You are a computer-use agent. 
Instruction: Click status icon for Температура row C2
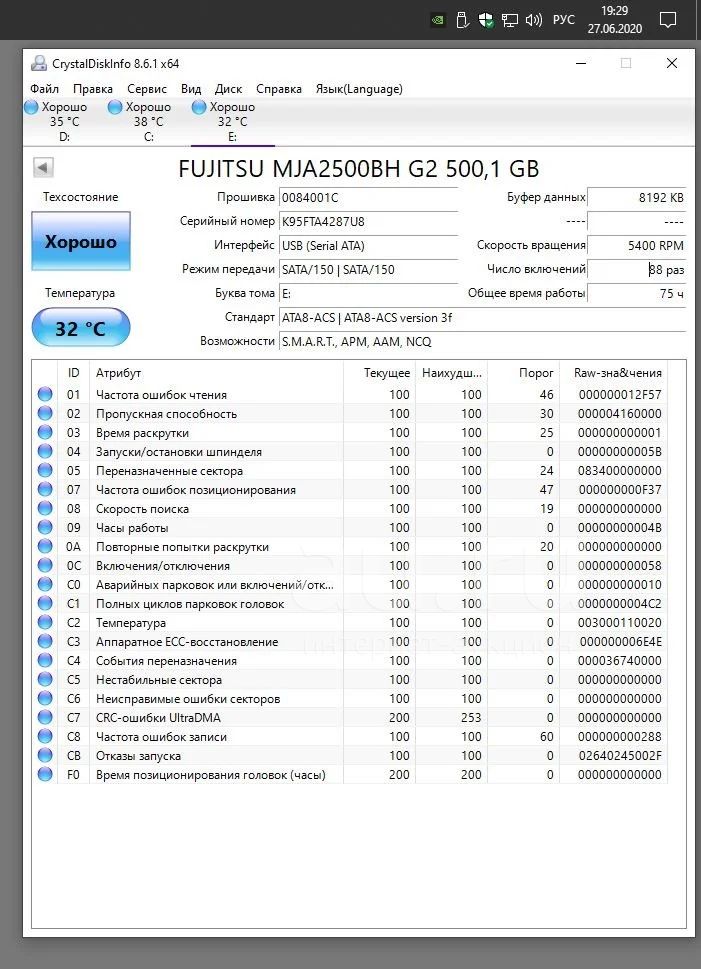coord(45,622)
